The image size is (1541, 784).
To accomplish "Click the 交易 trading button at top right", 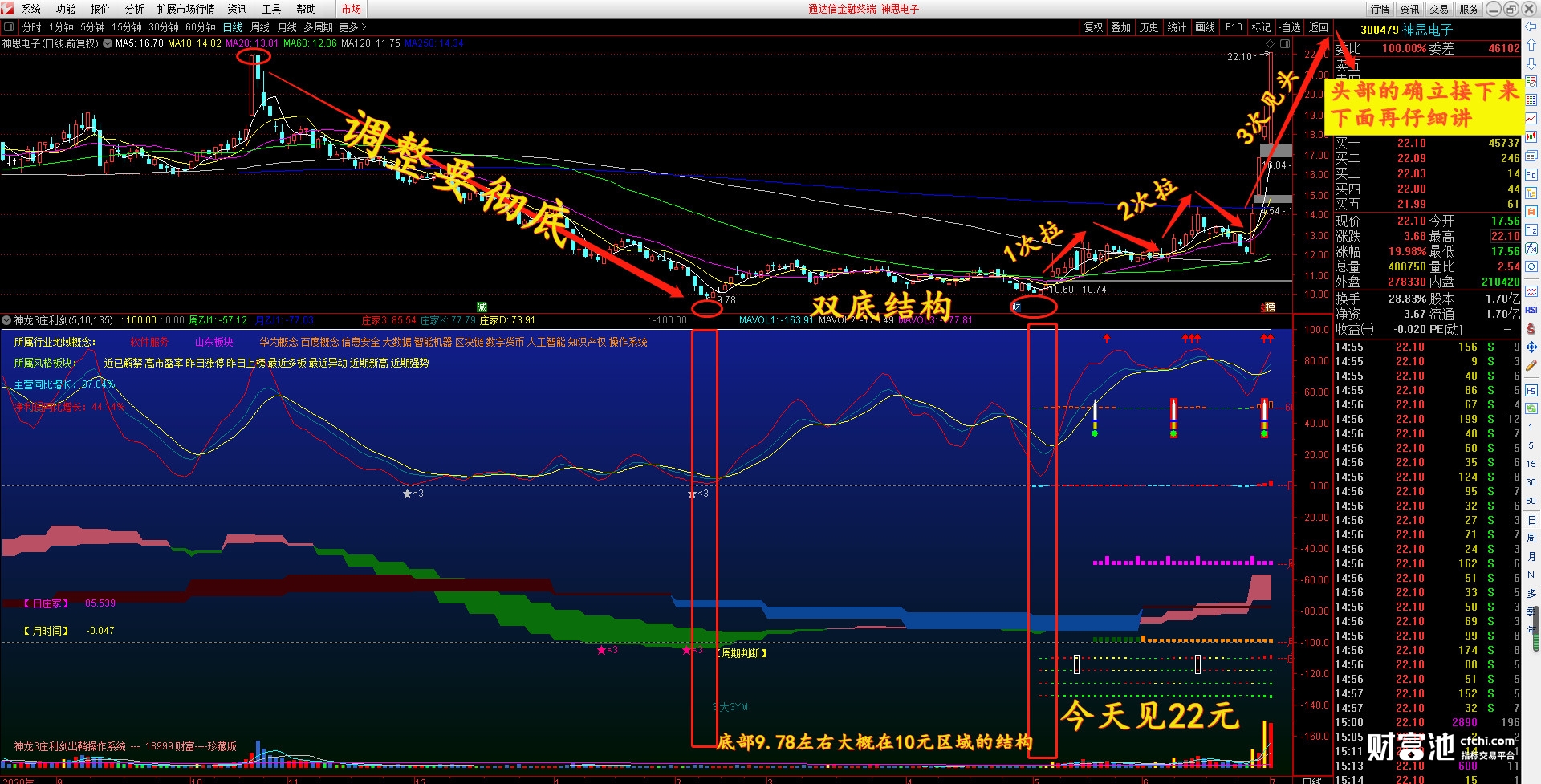I will point(1439,9).
